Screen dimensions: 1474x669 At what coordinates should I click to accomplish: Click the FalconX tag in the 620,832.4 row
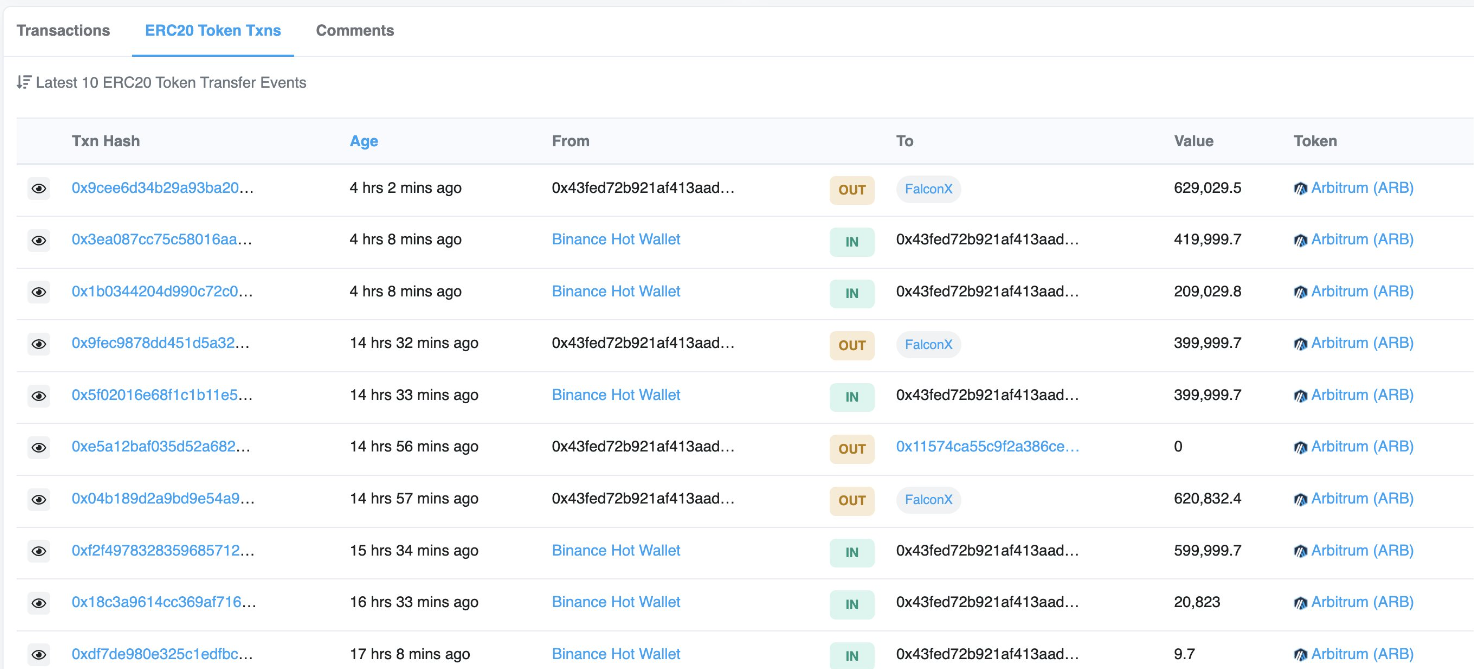tap(929, 499)
